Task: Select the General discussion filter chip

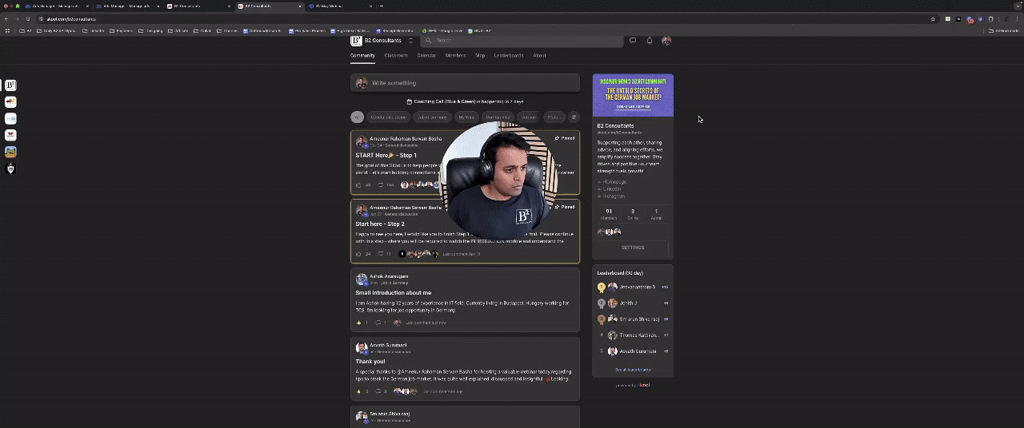Action: [388, 117]
